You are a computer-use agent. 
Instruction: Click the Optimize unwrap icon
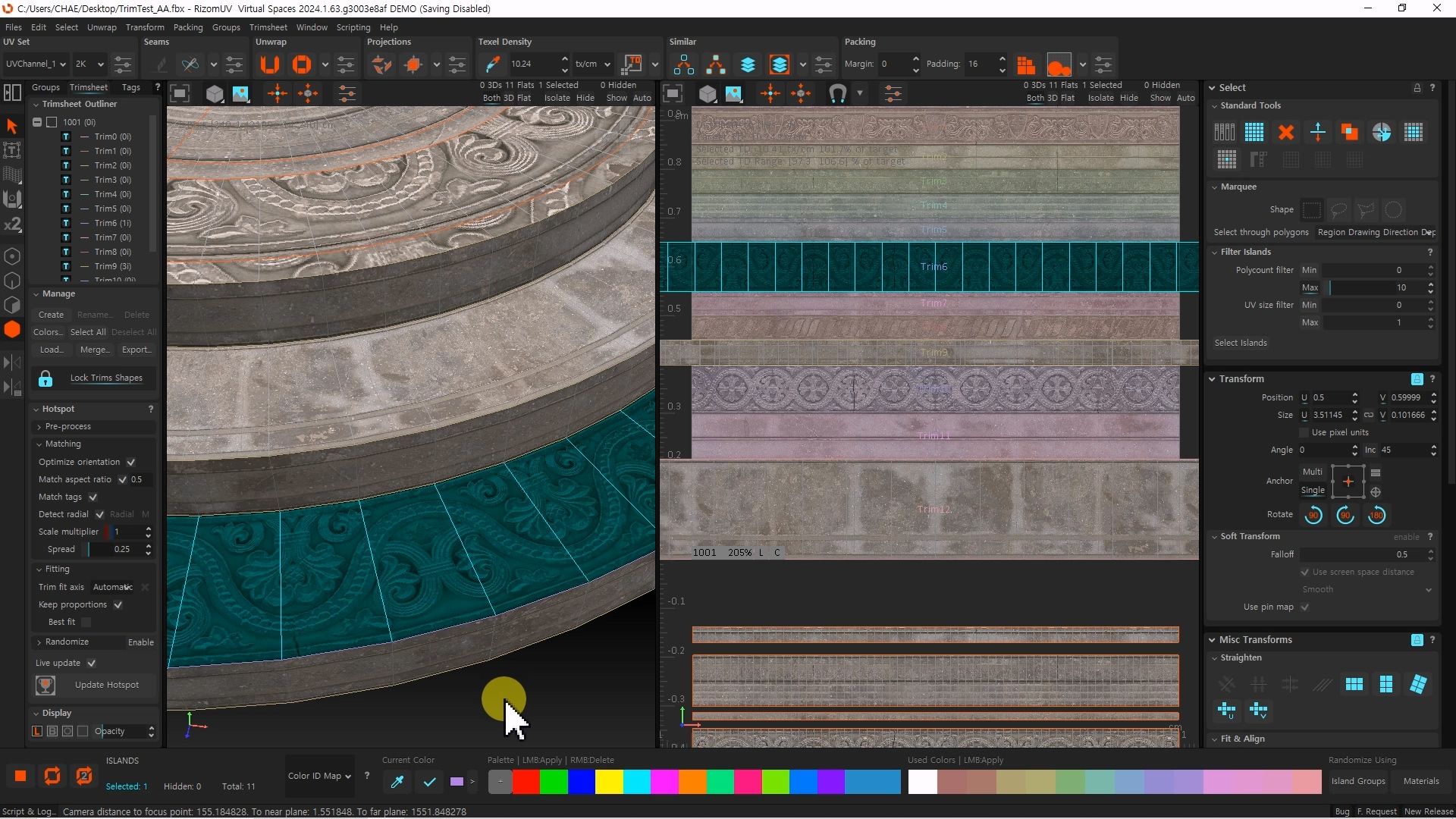(x=302, y=64)
